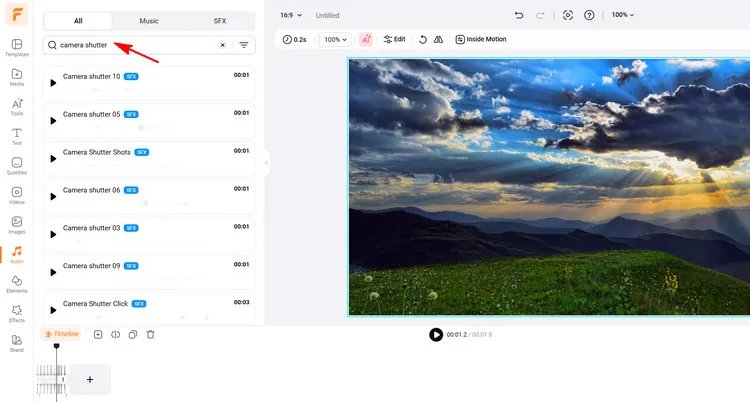Select the Audio sidebar panel

tap(17, 255)
